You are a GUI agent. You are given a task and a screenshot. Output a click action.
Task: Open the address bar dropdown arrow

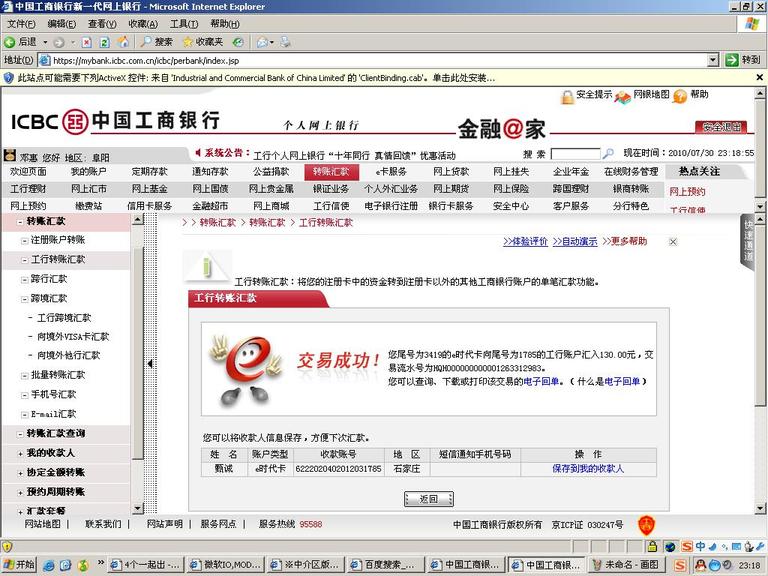[x=713, y=60]
